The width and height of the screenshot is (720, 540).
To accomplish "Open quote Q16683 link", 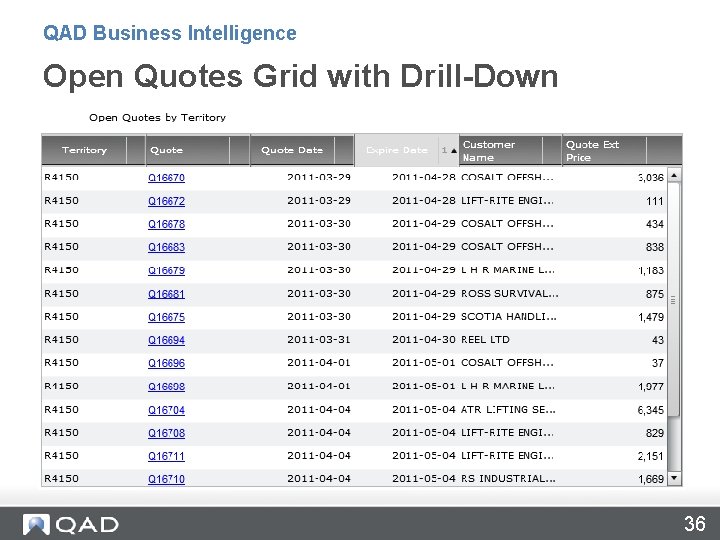I will pos(166,247).
